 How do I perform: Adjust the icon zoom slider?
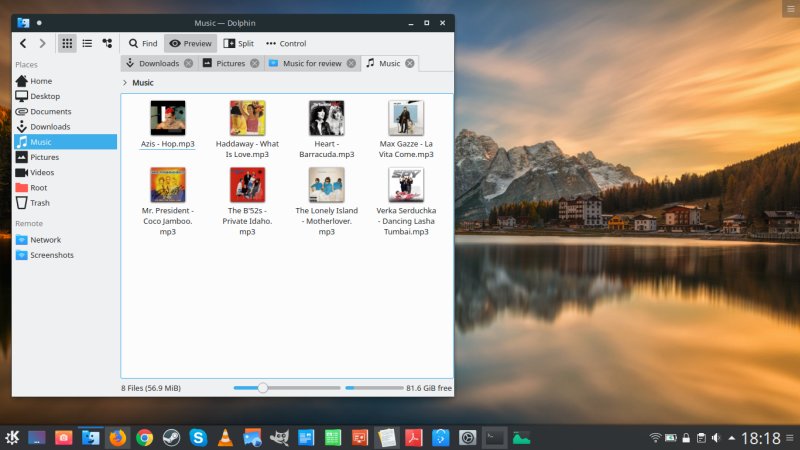[262, 387]
